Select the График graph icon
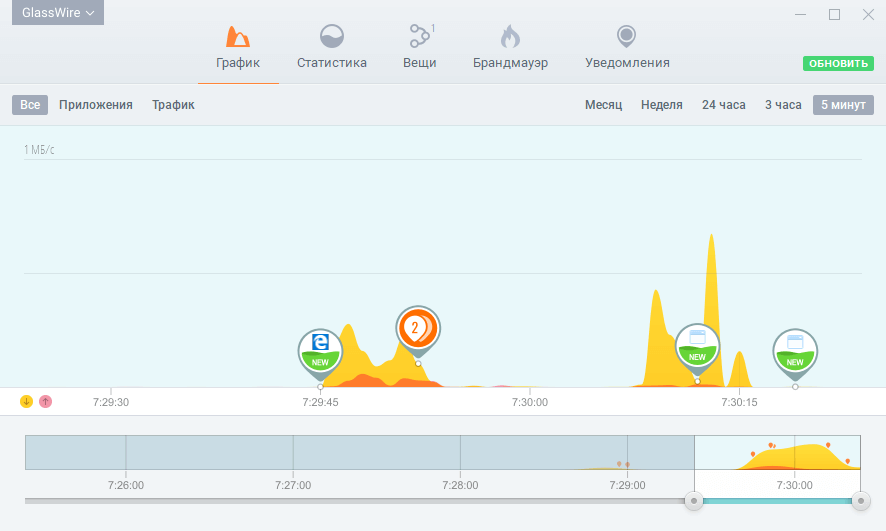This screenshot has width=886, height=531. (x=238, y=37)
